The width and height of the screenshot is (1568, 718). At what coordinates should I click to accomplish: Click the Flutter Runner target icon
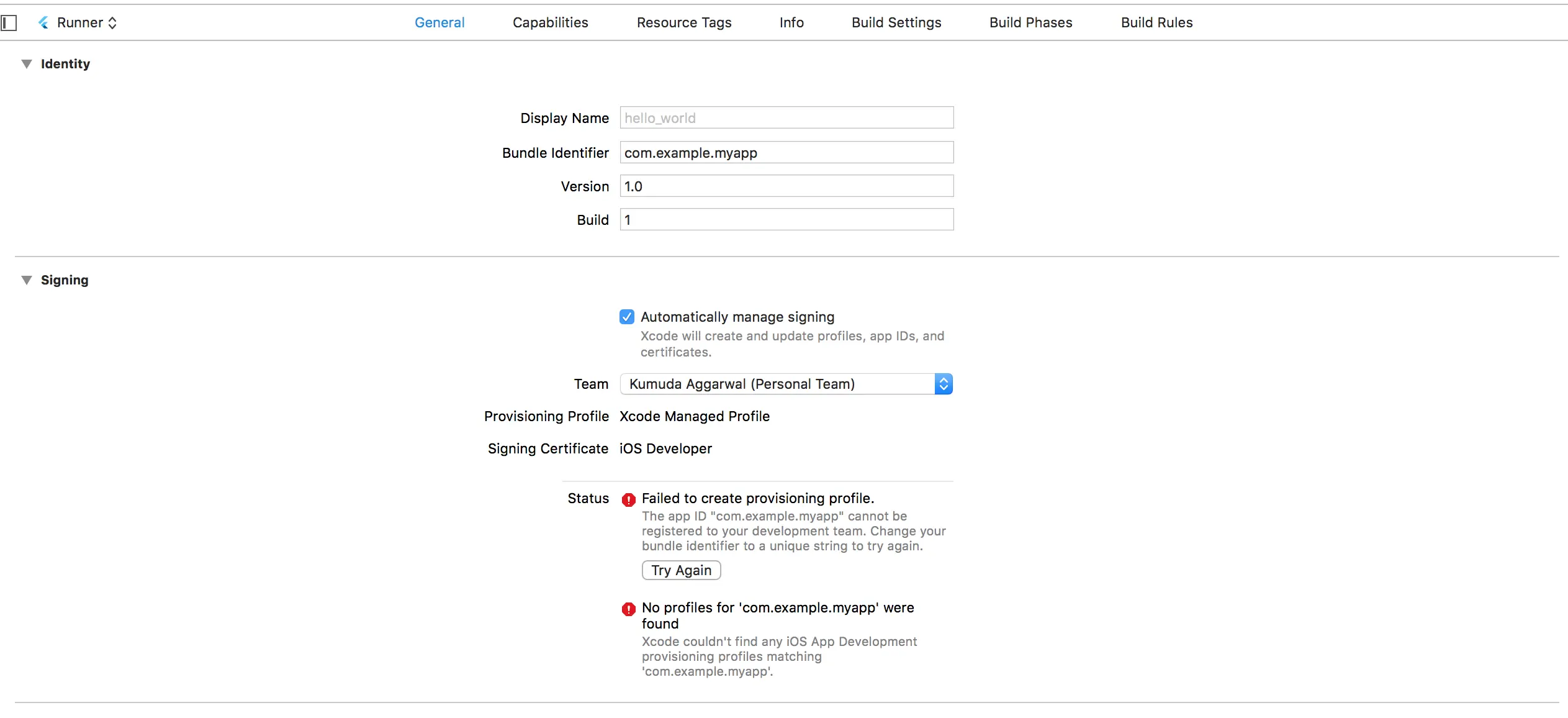point(43,23)
